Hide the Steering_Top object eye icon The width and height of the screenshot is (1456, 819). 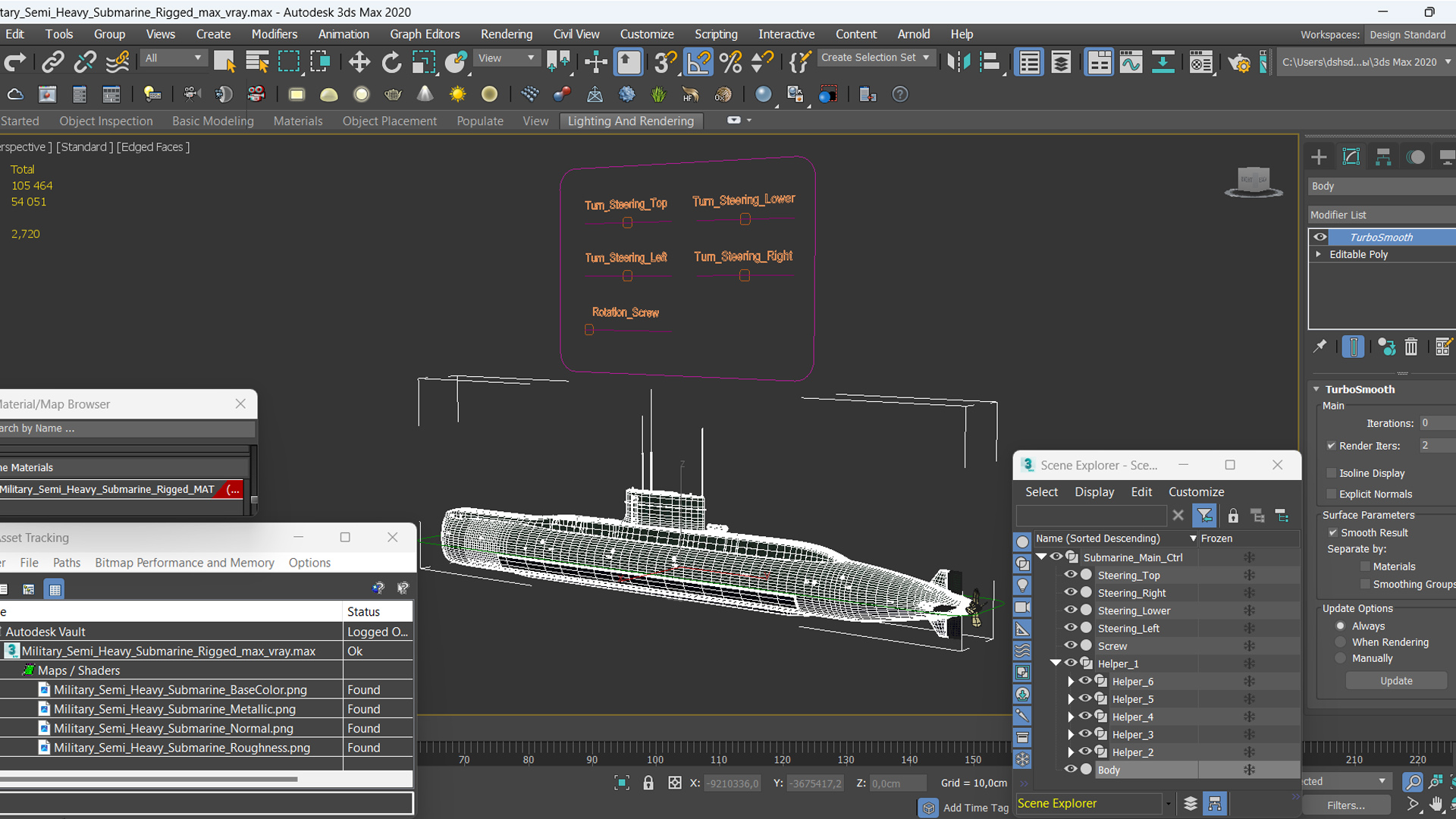[1071, 575]
